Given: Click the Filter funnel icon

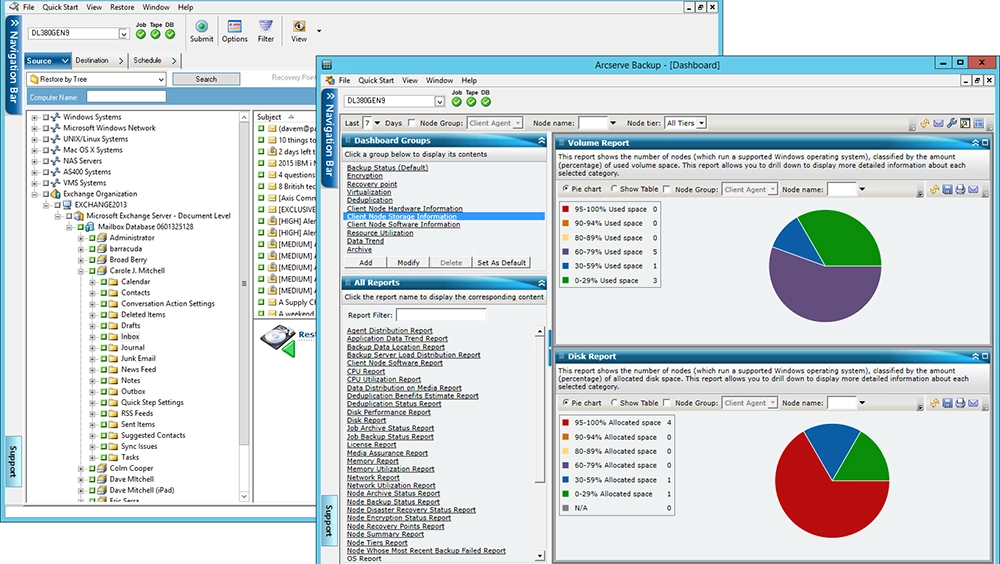Looking at the screenshot, I should click(265, 27).
